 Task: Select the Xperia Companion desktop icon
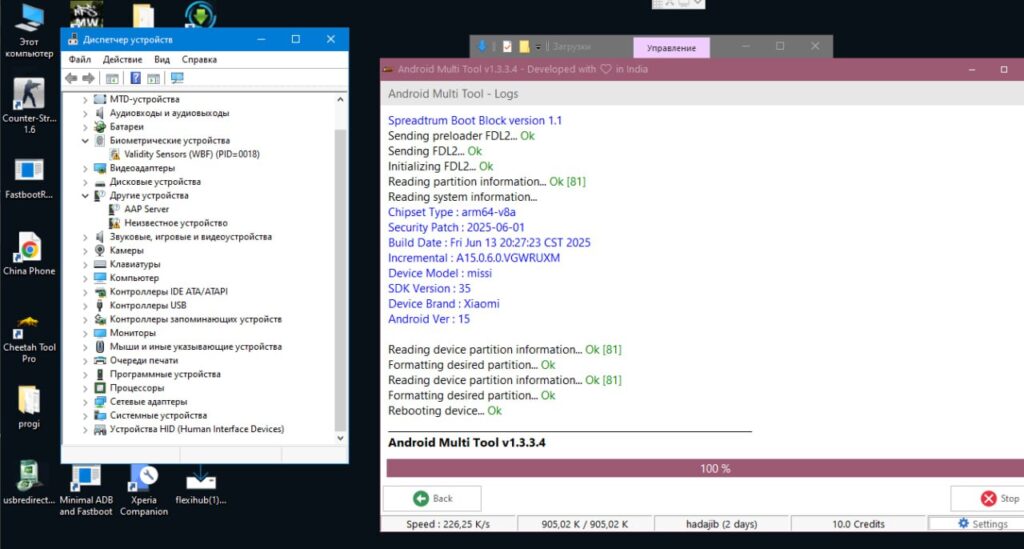(x=144, y=478)
